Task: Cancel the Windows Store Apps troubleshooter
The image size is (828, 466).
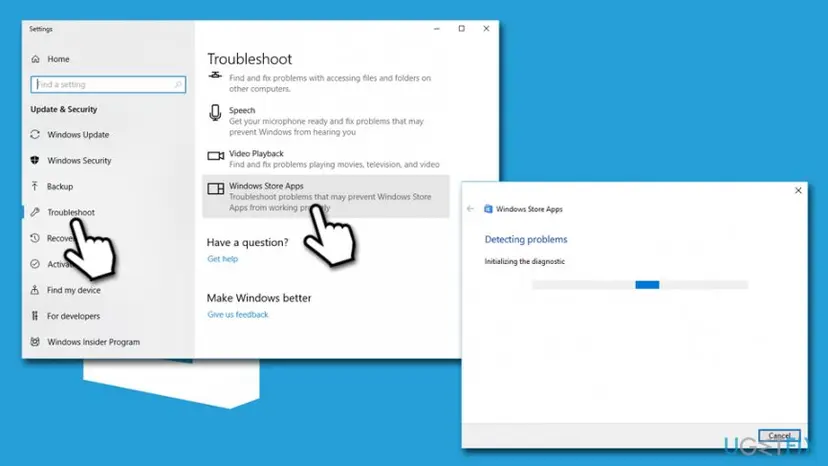Action: pos(779,436)
